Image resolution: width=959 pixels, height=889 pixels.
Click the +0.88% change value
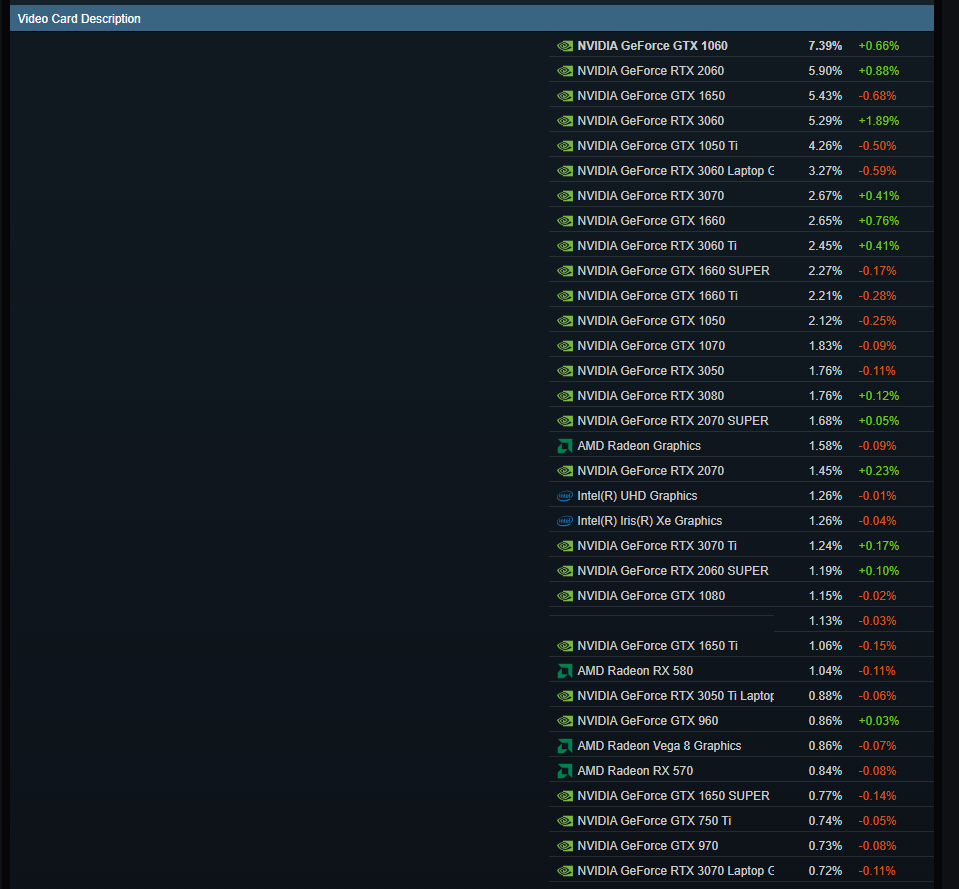coord(878,71)
